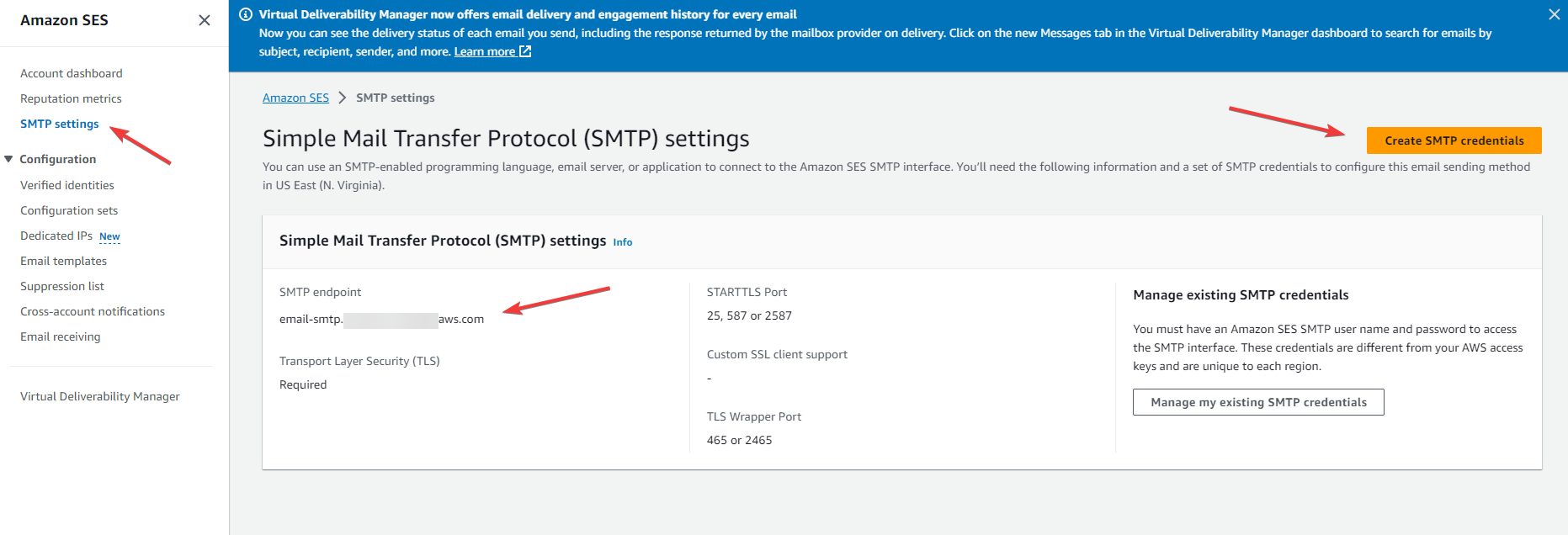Image resolution: width=1568 pixels, height=535 pixels.
Task: Click the Amazon SES breadcrumb link
Action: pos(295,98)
